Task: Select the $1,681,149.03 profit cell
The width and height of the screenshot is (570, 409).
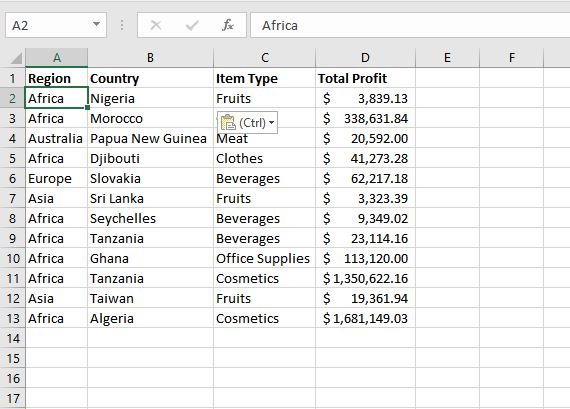Action: click(x=365, y=318)
